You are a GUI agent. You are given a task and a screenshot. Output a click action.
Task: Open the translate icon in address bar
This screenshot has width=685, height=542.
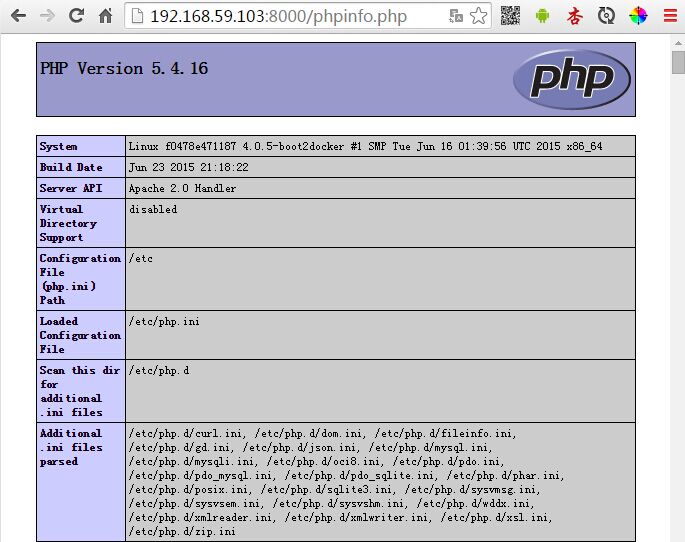click(x=456, y=16)
